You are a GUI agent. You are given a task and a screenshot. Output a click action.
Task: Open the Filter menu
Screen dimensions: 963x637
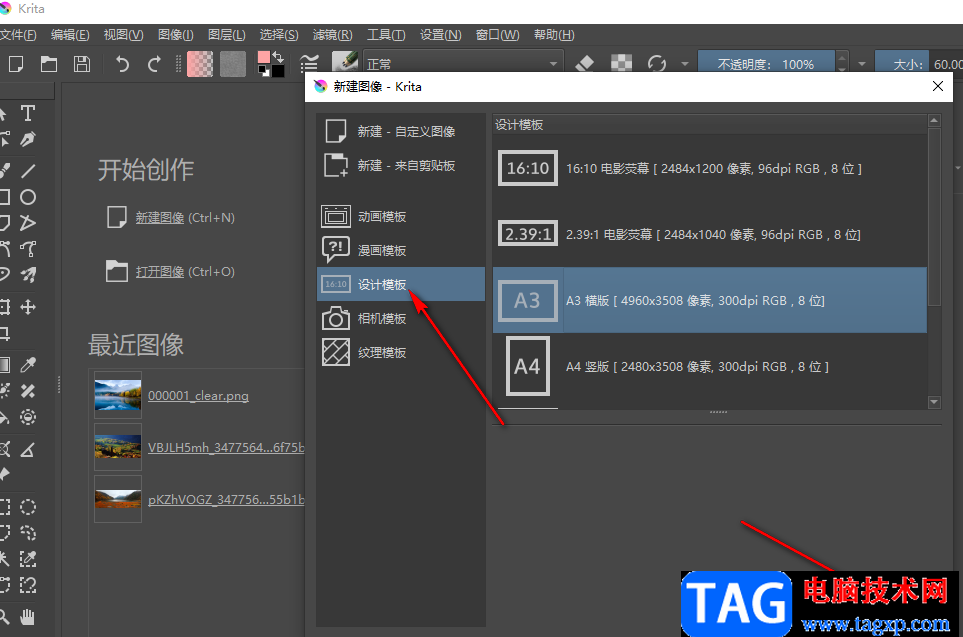(x=332, y=35)
